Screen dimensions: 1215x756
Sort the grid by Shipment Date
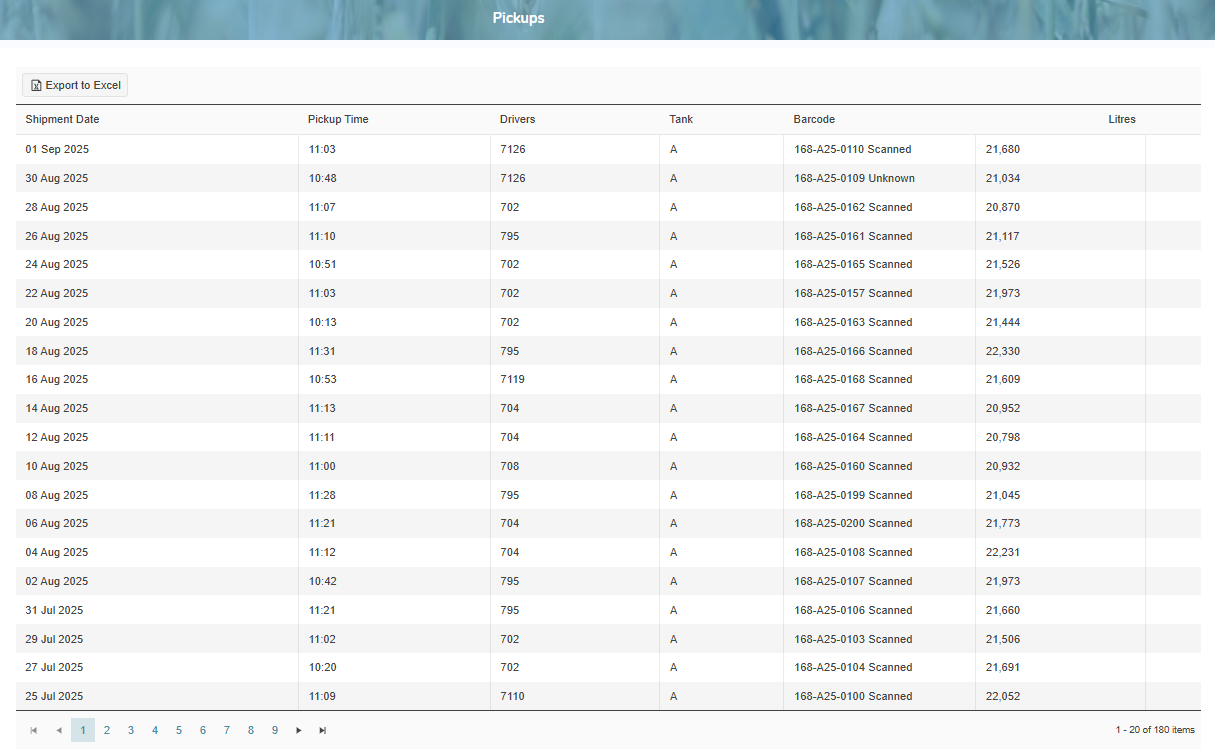click(62, 119)
